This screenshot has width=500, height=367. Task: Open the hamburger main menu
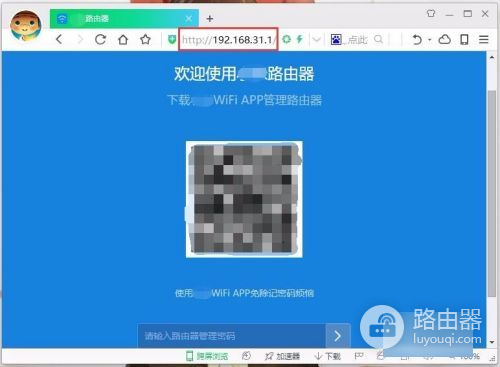(x=484, y=39)
